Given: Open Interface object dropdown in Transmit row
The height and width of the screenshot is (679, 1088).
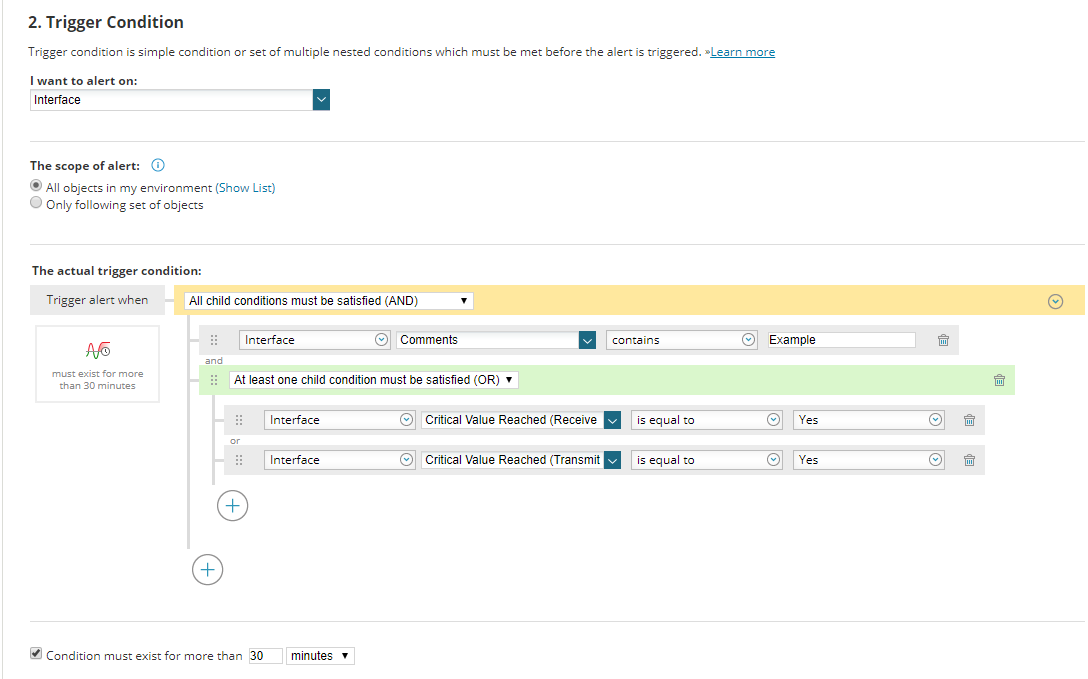Looking at the screenshot, I should [x=339, y=460].
